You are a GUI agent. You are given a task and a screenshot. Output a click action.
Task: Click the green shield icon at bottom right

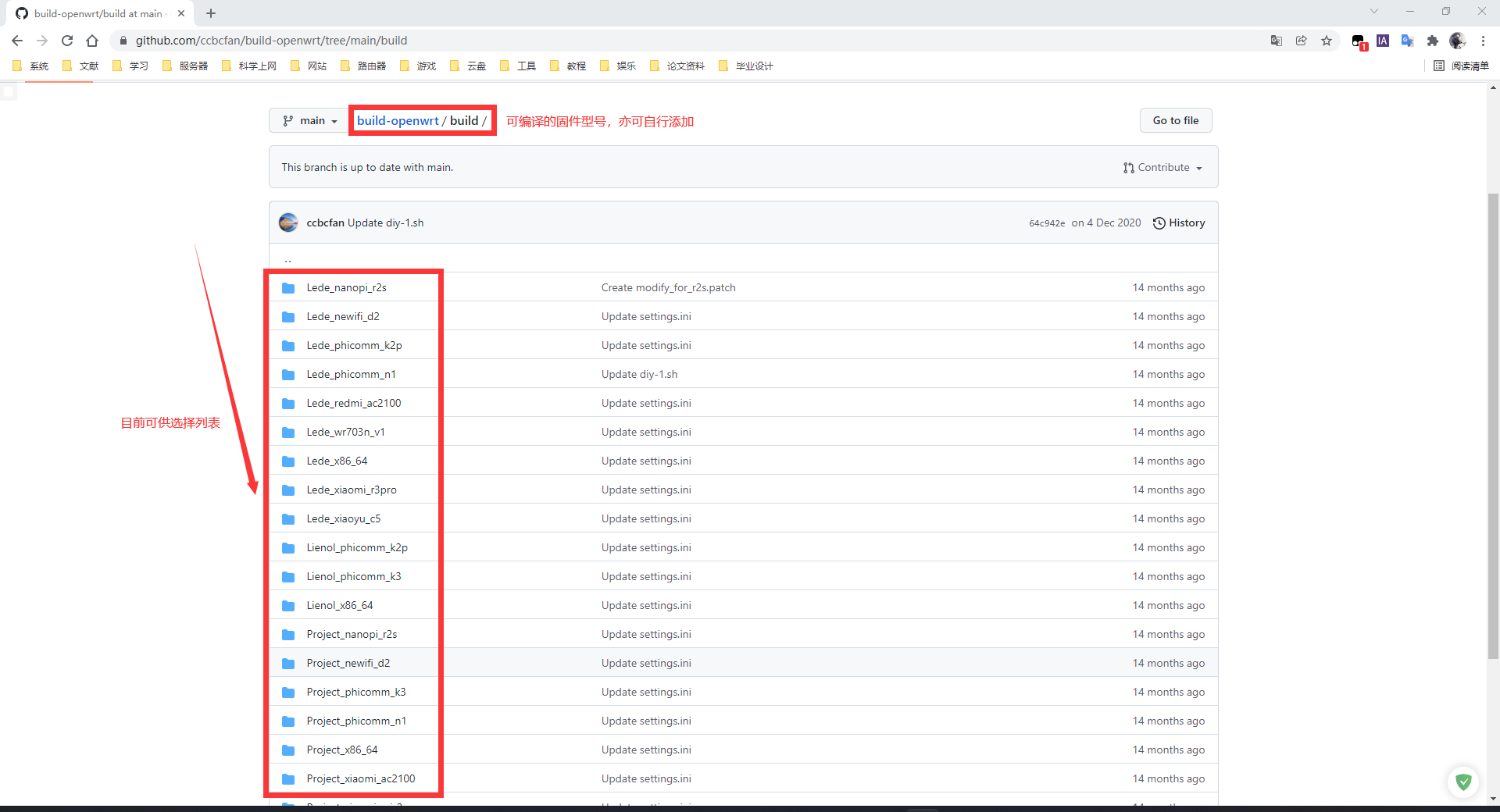pyautogui.click(x=1463, y=782)
